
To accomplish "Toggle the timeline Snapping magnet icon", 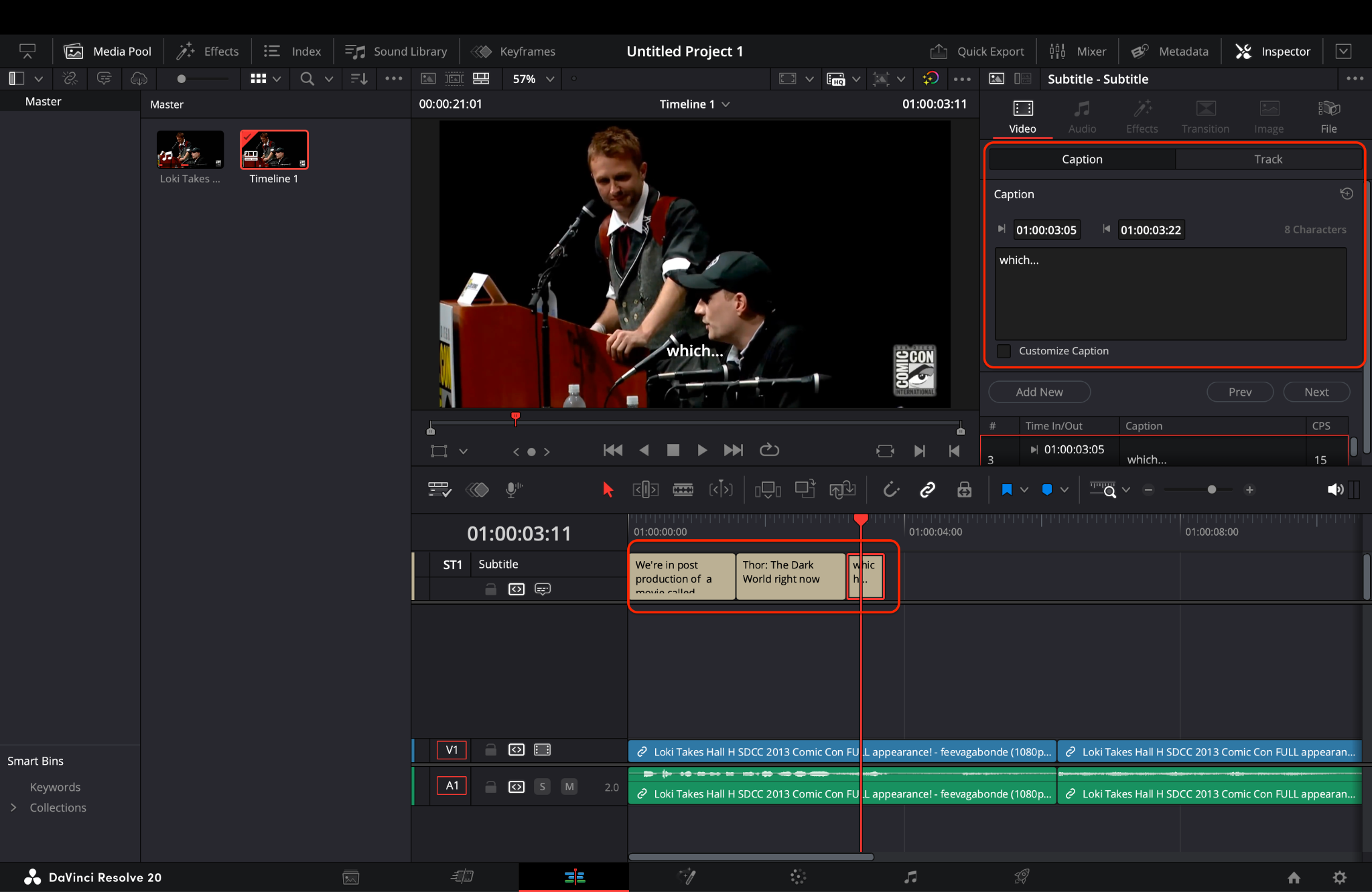I will click(890, 490).
